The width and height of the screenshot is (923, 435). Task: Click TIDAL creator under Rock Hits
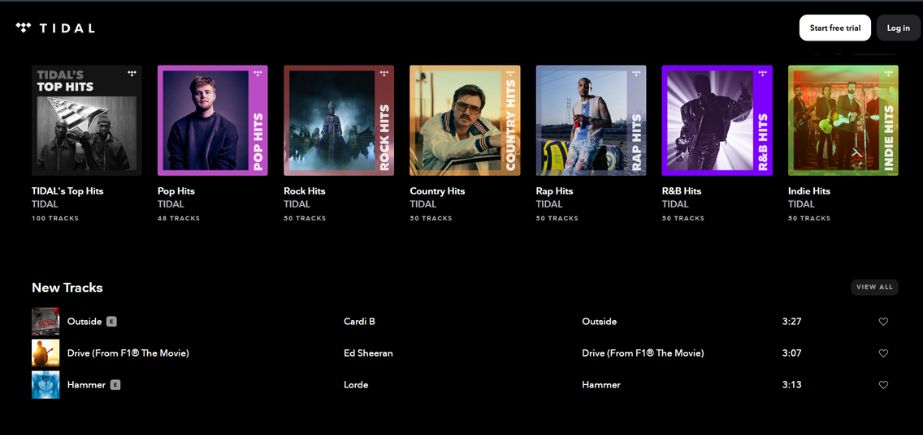(x=297, y=204)
